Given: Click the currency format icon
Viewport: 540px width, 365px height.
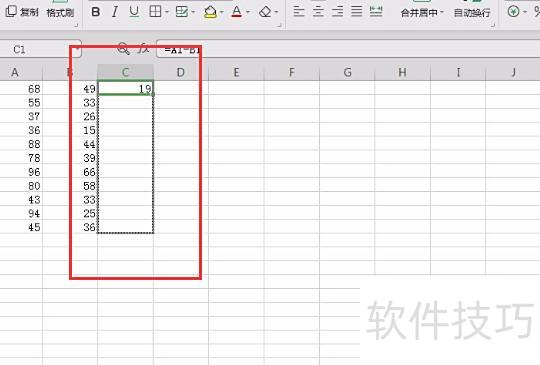Looking at the screenshot, I should point(513,12).
